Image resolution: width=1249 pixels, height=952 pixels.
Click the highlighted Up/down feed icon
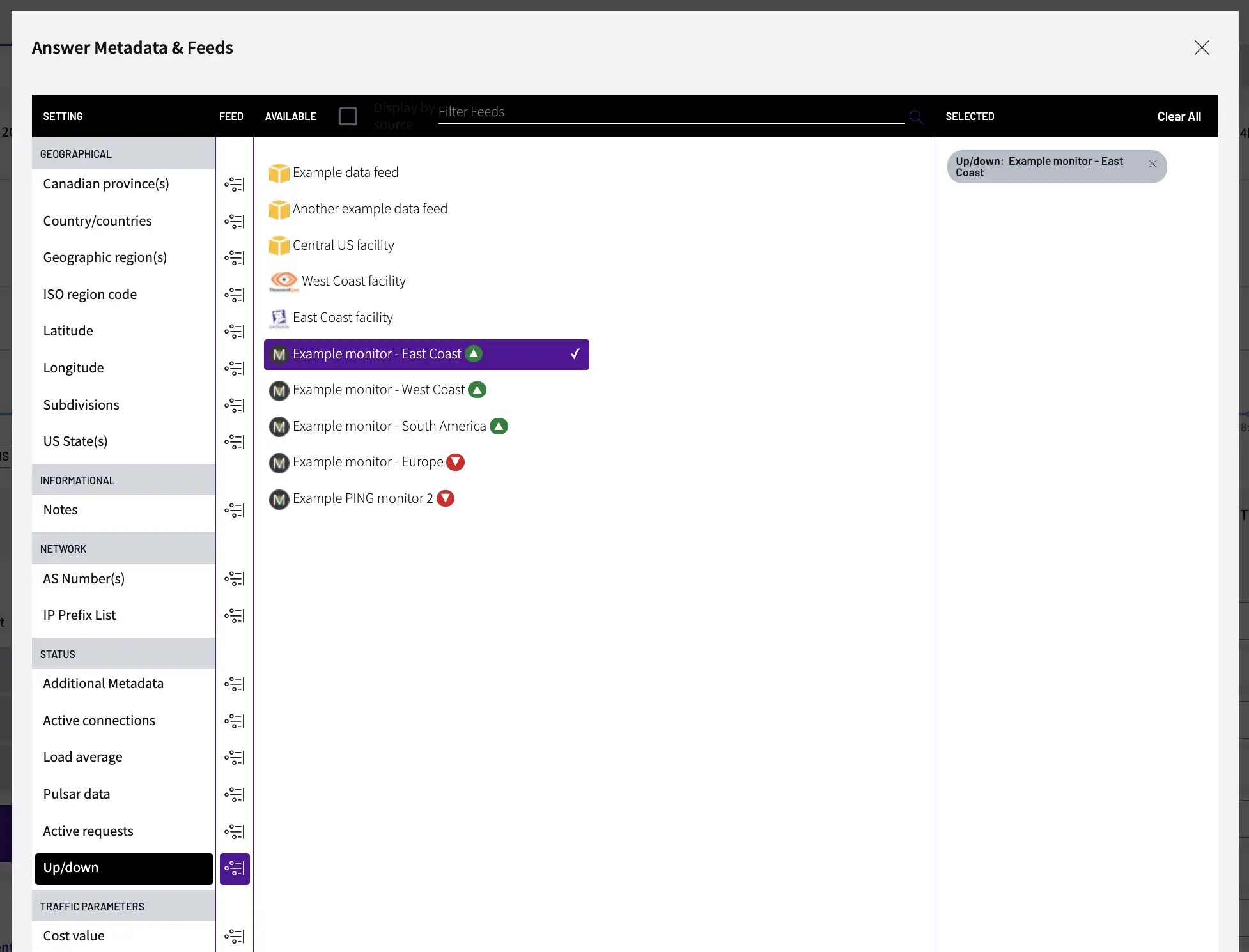pyautogui.click(x=235, y=868)
